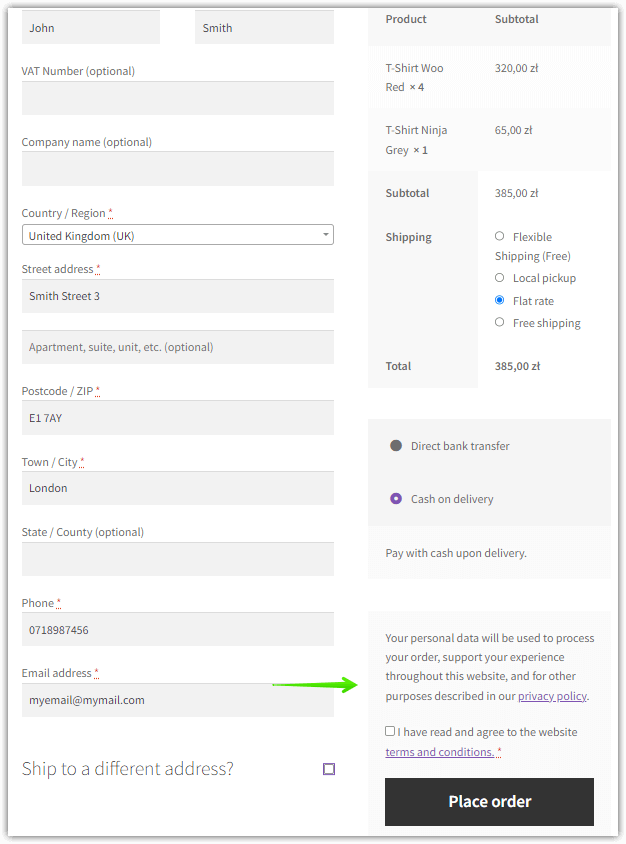This screenshot has width=626, height=844.
Task: Select the Flexible Shipping (Free) radio option
Action: (x=499, y=237)
